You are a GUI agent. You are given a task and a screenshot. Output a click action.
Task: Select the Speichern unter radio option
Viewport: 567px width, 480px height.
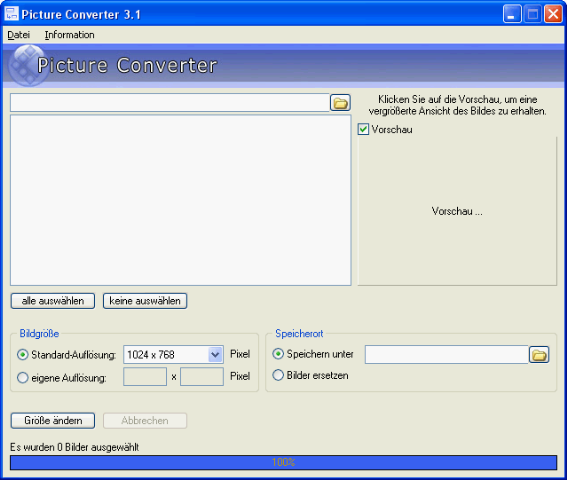pos(278,354)
